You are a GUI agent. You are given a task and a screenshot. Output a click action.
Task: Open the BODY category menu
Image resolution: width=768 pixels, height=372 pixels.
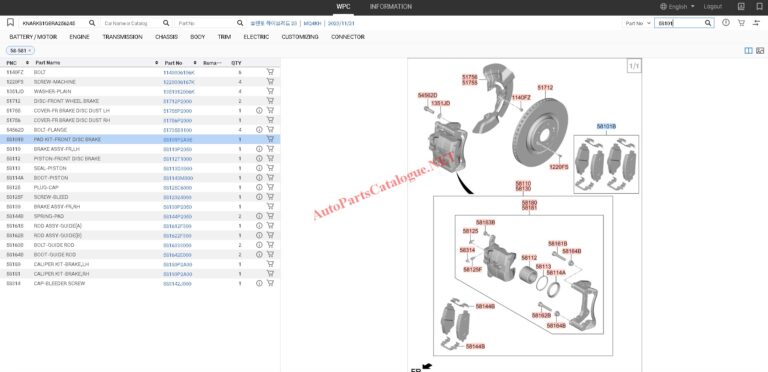(x=198, y=37)
